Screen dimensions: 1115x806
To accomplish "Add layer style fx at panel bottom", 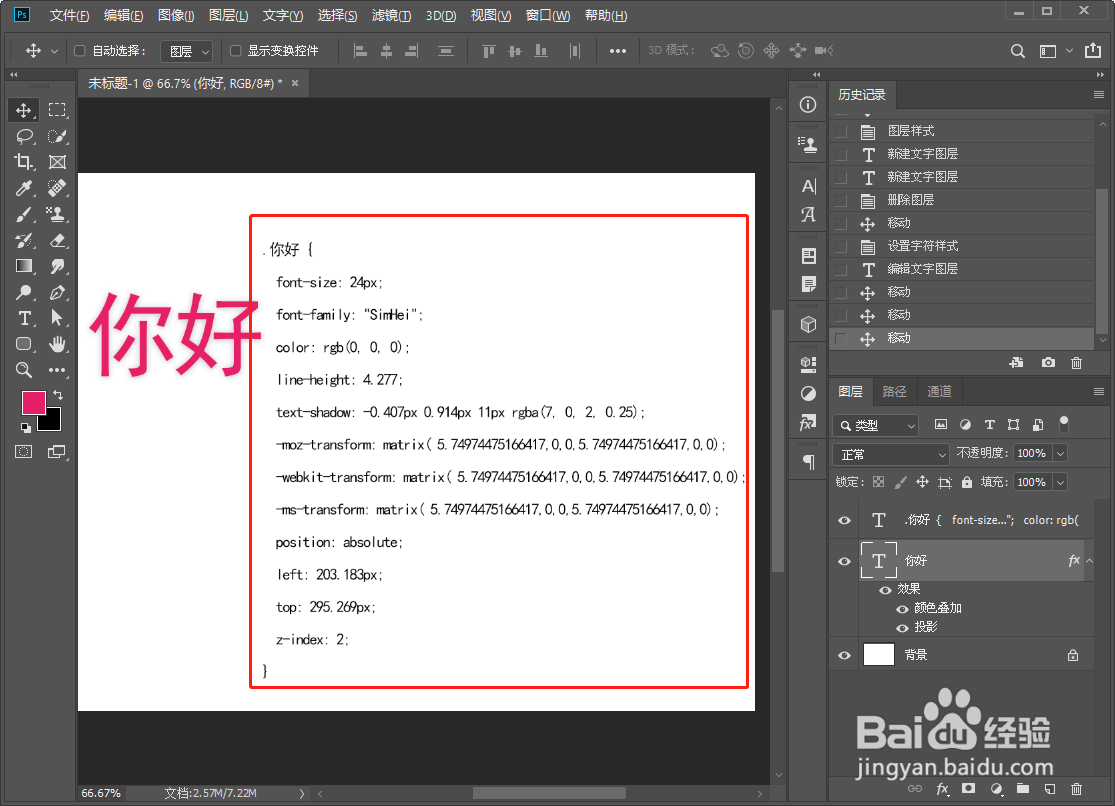I will point(942,788).
